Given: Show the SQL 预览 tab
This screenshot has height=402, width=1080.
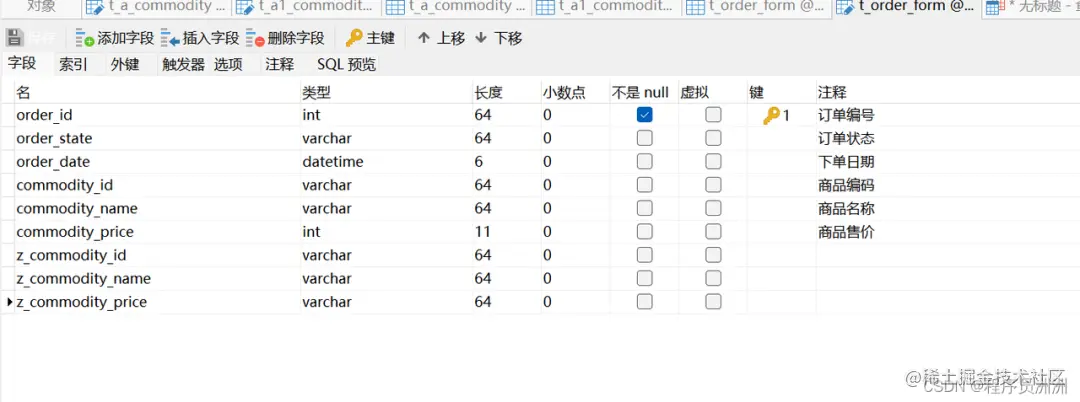Looking at the screenshot, I should [x=346, y=65].
